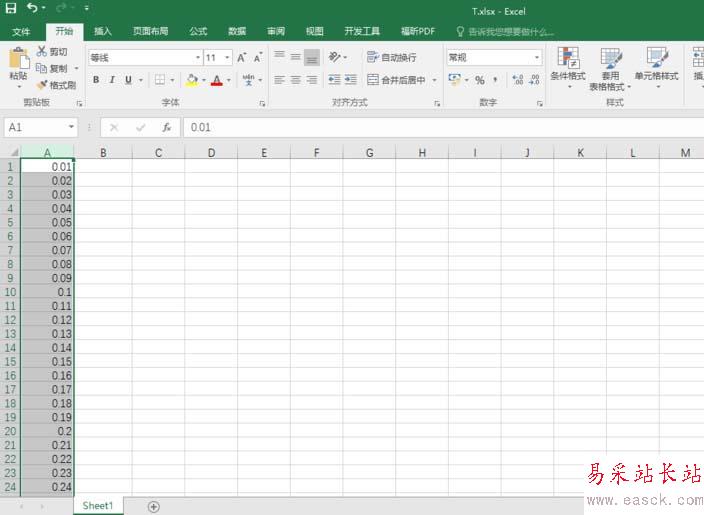Open the font size dropdown
The width and height of the screenshot is (704, 515).
227,57
